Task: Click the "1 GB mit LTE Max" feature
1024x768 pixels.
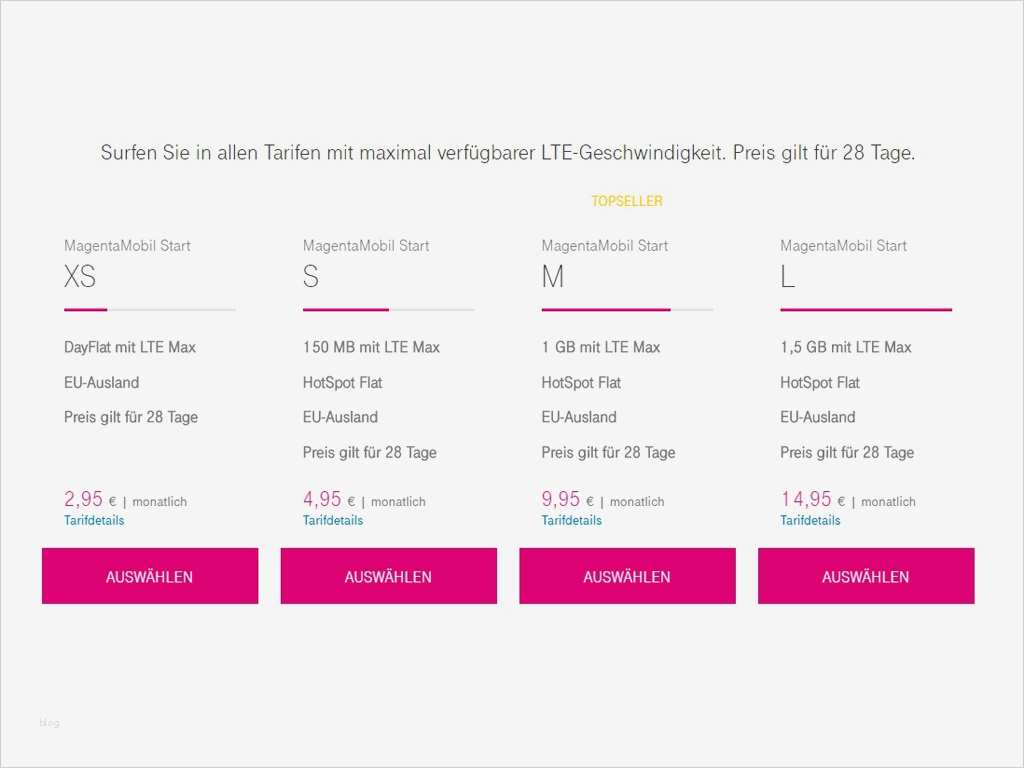Action: 601,347
